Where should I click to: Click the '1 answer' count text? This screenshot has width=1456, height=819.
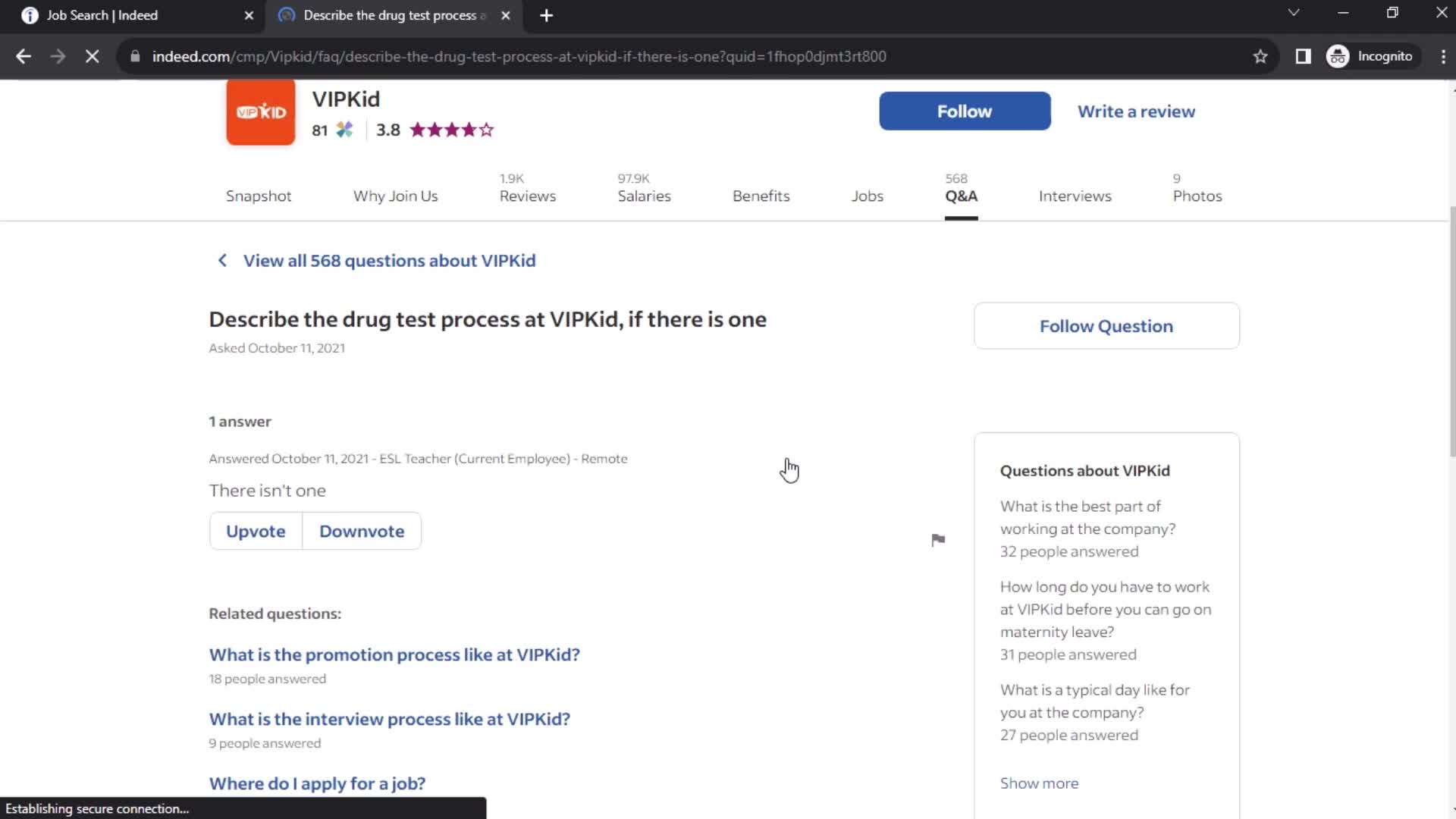240,422
